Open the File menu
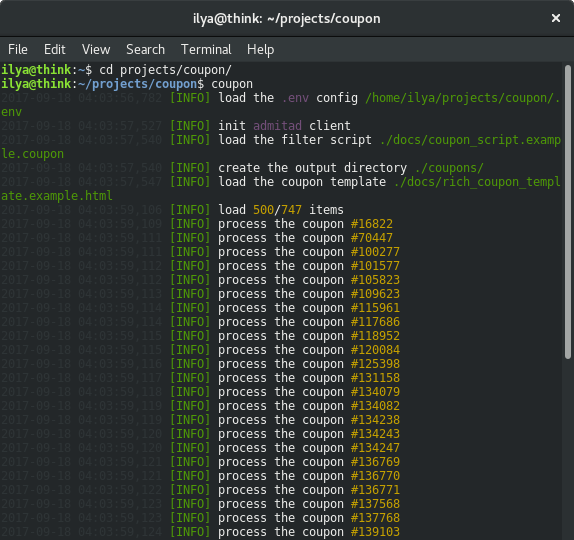 tap(18, 49)
